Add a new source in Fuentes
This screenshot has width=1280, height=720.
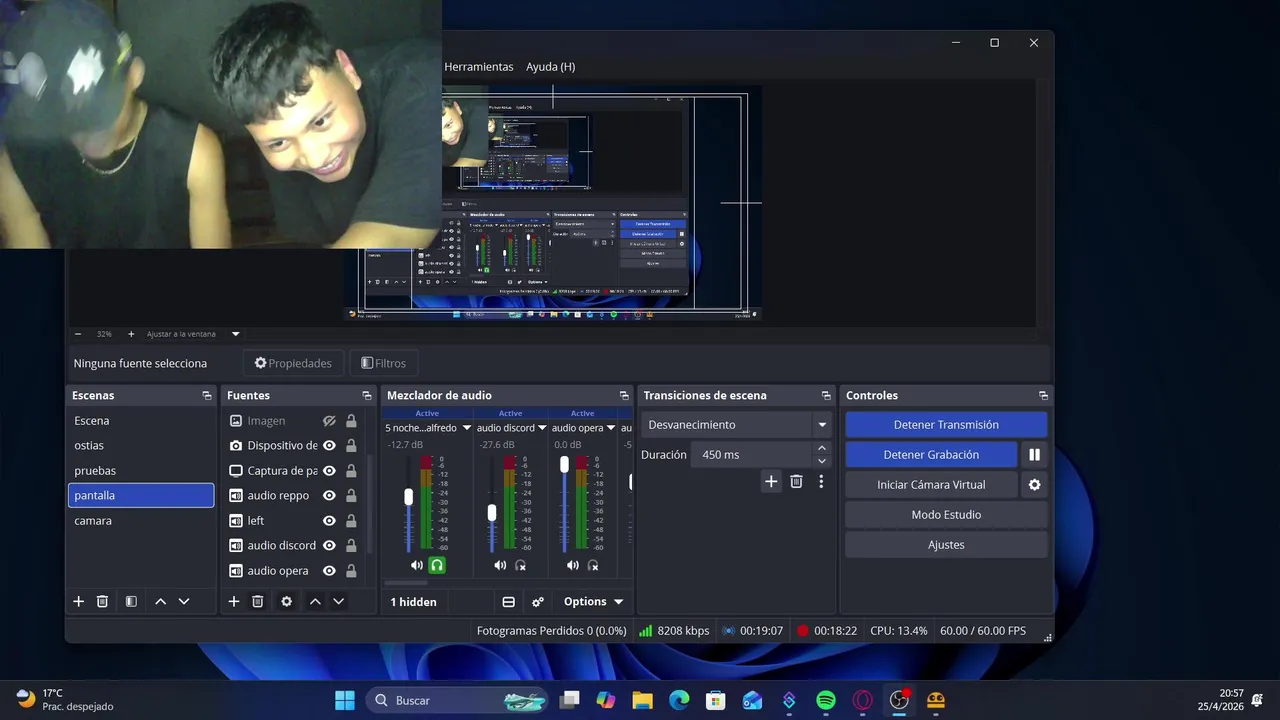coord(233,601)
